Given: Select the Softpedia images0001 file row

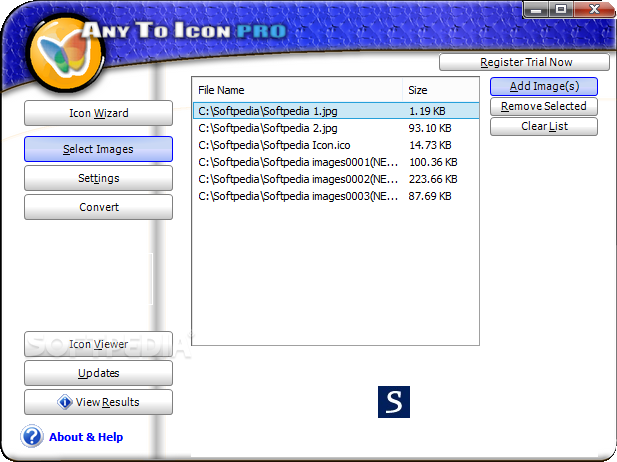Looking at the screenshot, I should click(336, 162).
